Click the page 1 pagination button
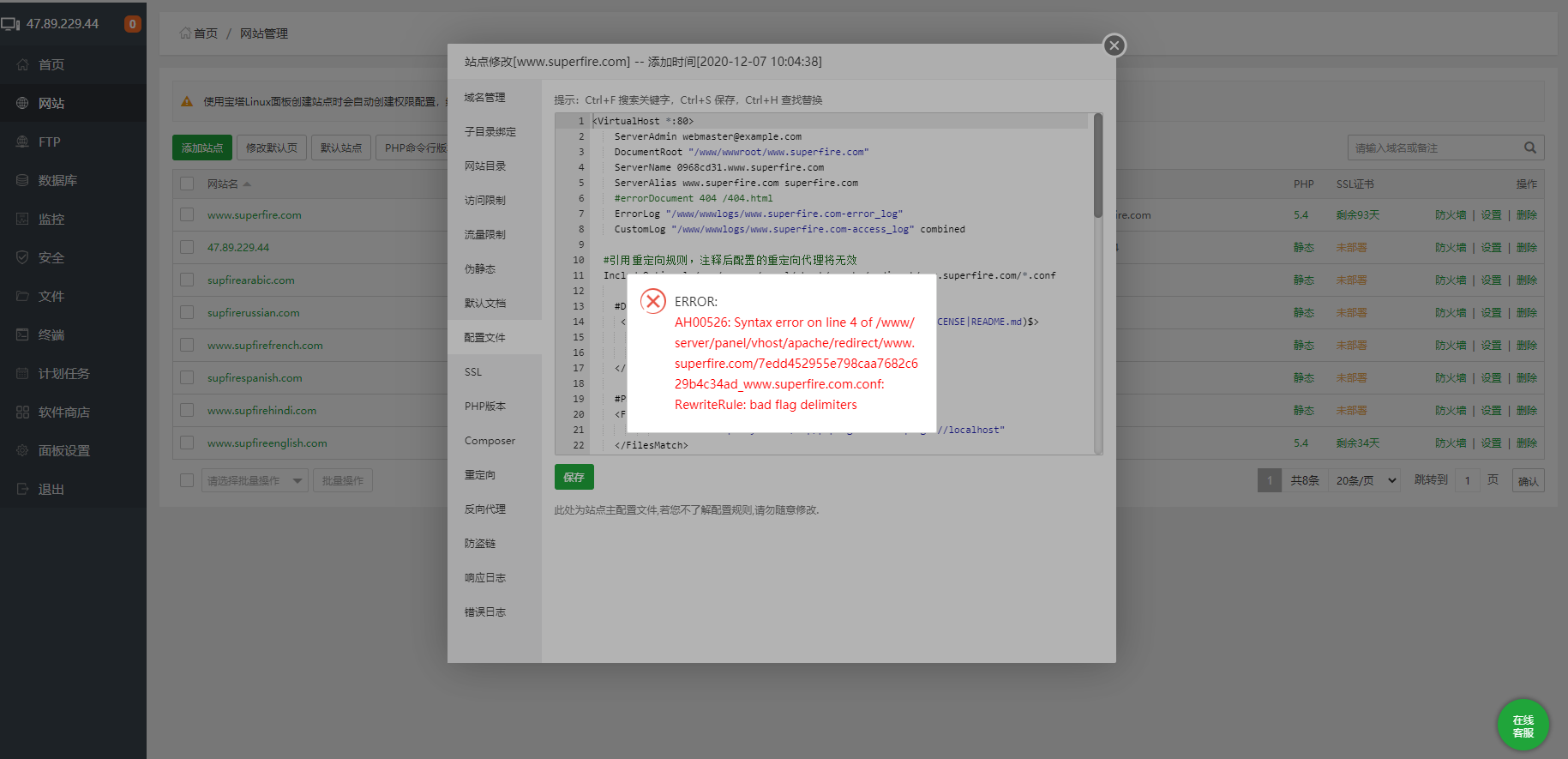1568x759 pixels. click(x=1269, y=480)
